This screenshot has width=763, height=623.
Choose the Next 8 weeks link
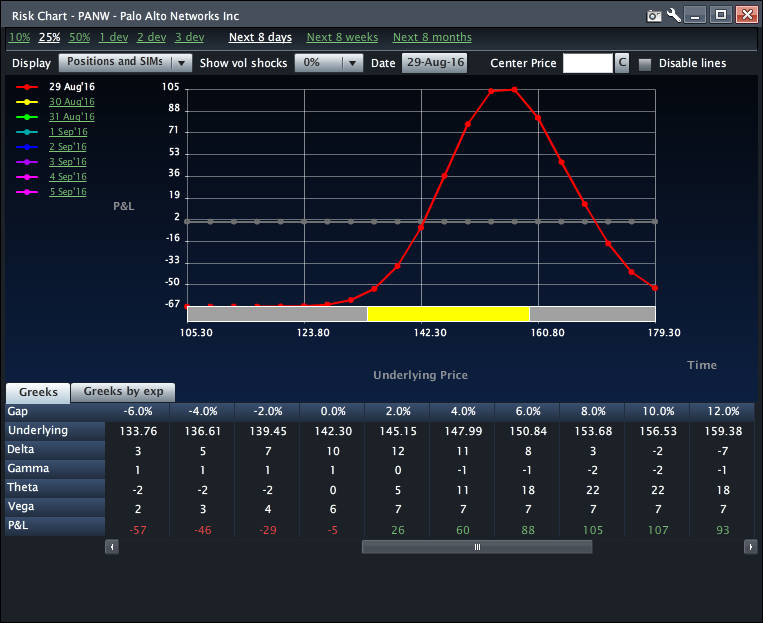pos(342,37)
